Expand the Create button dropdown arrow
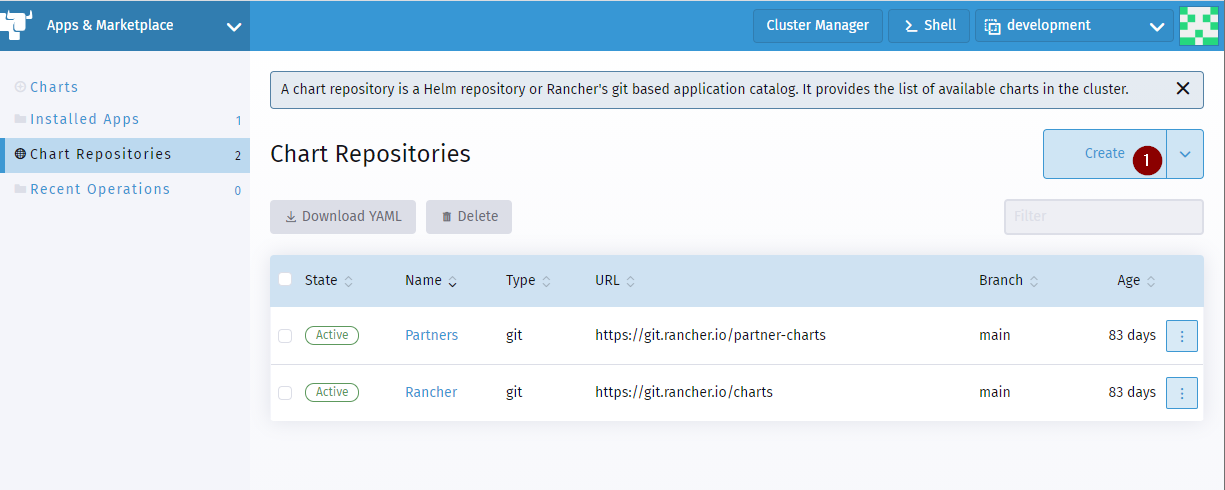 tap(1185, 154)
